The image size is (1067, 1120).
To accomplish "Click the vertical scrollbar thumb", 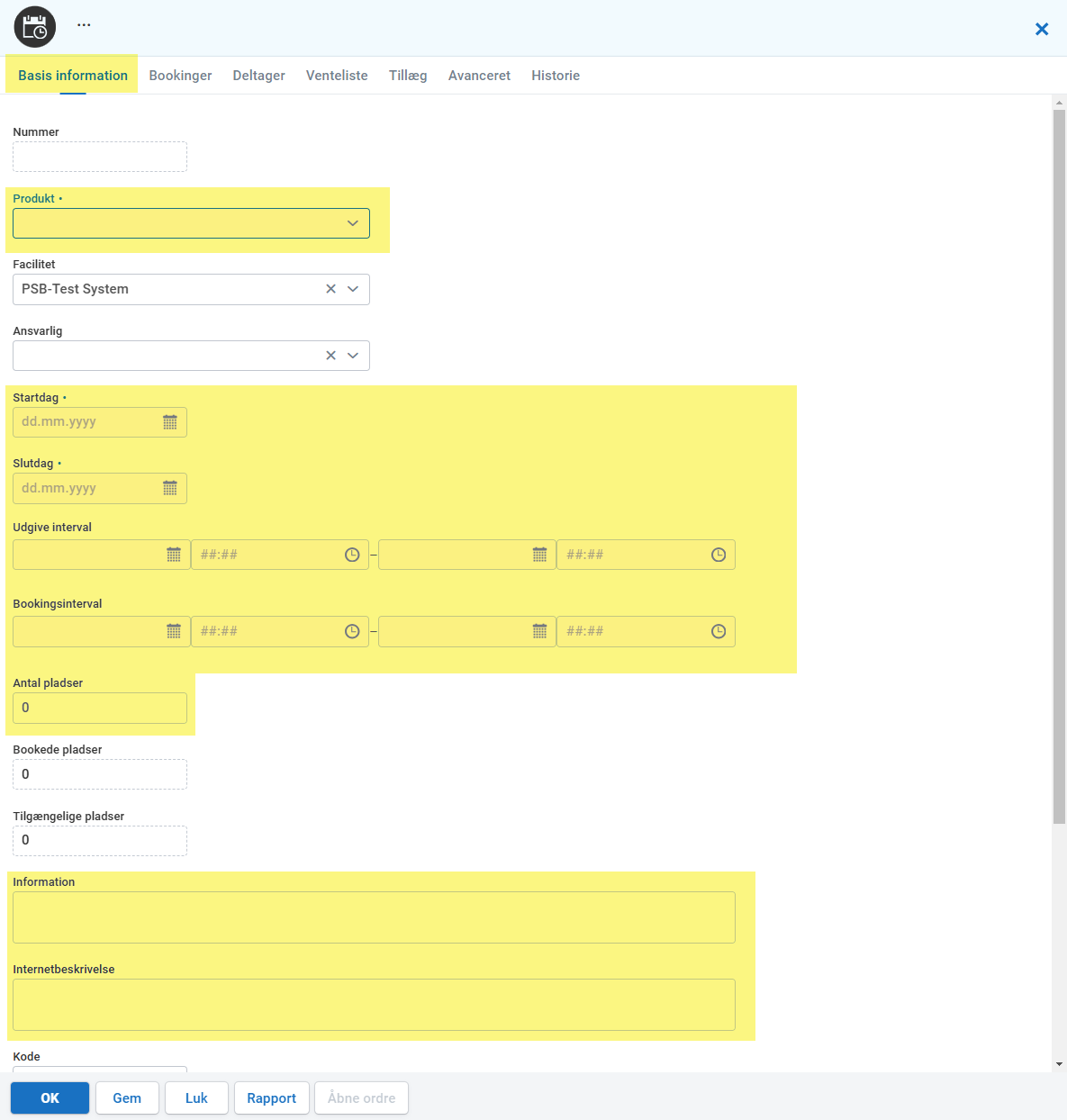I will coord(1059,465).
